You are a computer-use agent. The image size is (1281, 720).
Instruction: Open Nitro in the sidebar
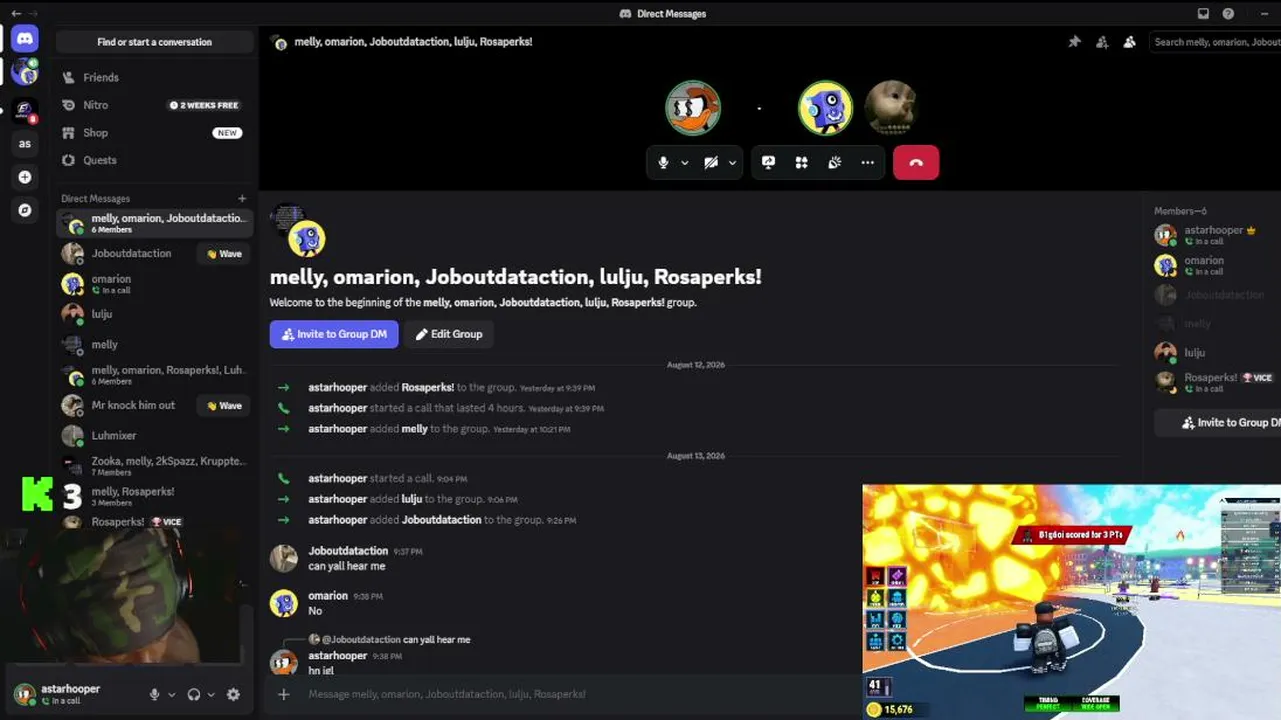click(155, 105)
